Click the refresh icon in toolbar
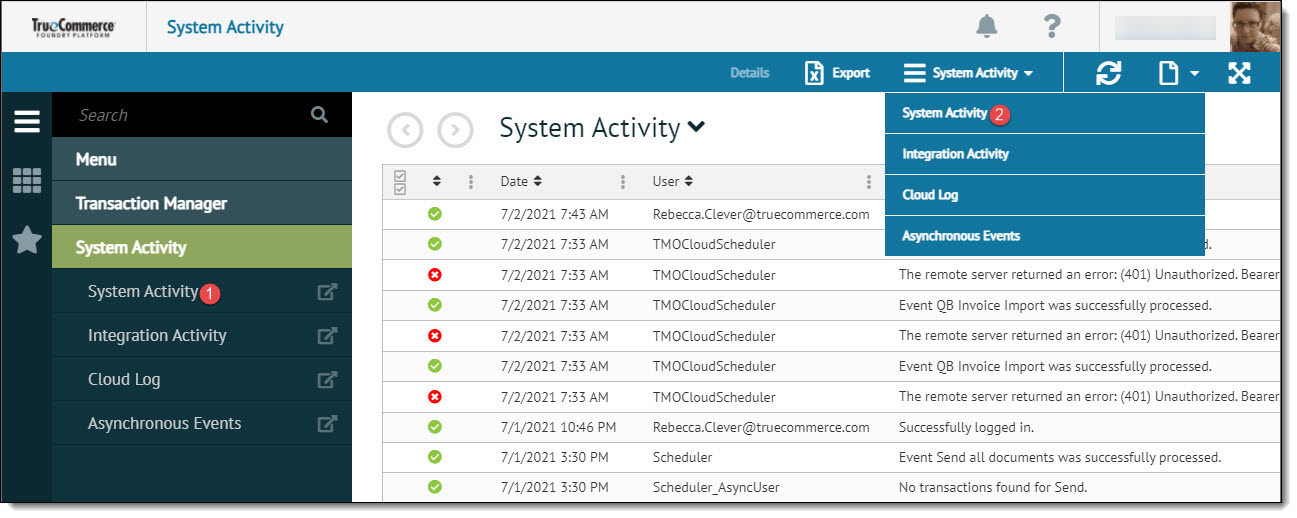The width and height of the screenshot is (1297, 518). (x=1108, y=73)
